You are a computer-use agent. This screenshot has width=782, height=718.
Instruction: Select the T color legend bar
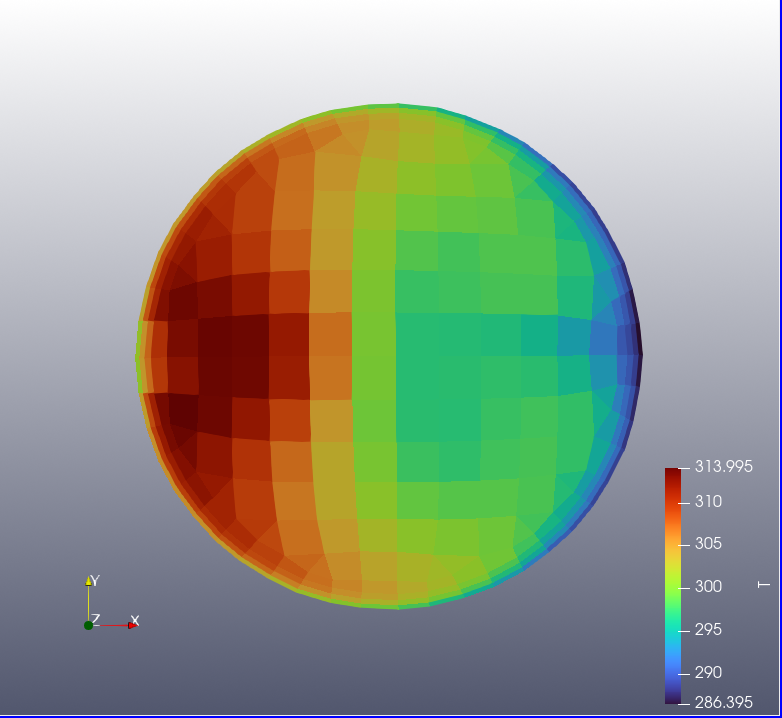[x=672, y=585]
